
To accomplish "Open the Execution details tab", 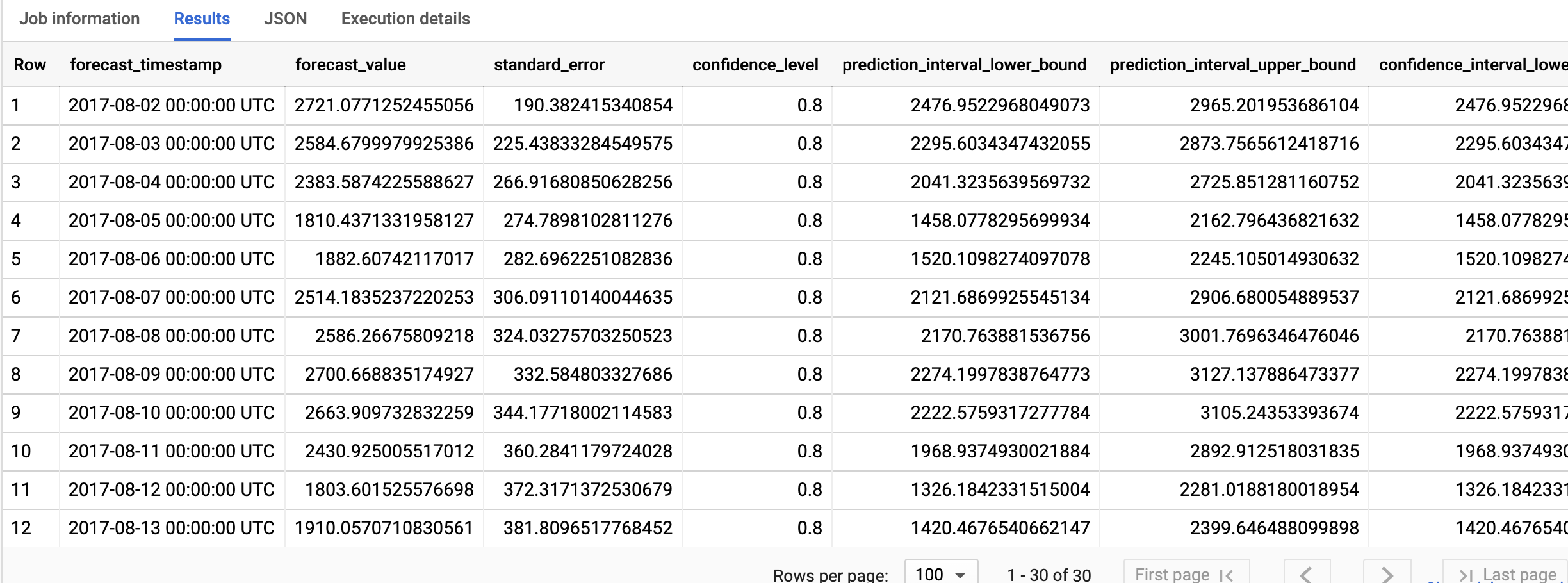I will tap(404, 19).
